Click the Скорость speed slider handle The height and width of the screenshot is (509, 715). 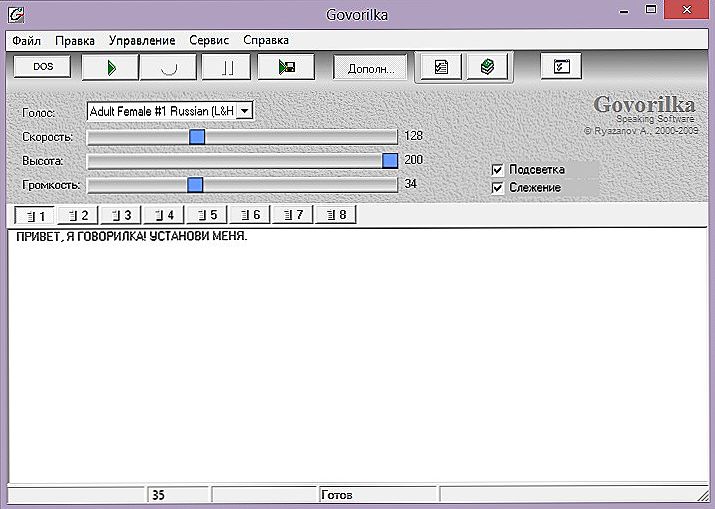(197, 136)
